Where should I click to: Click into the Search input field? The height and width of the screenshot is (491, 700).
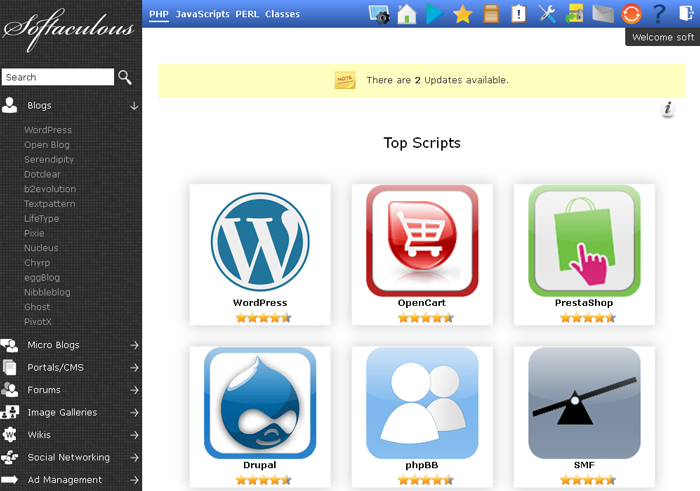pyautogui.click(x=57, y=77)
